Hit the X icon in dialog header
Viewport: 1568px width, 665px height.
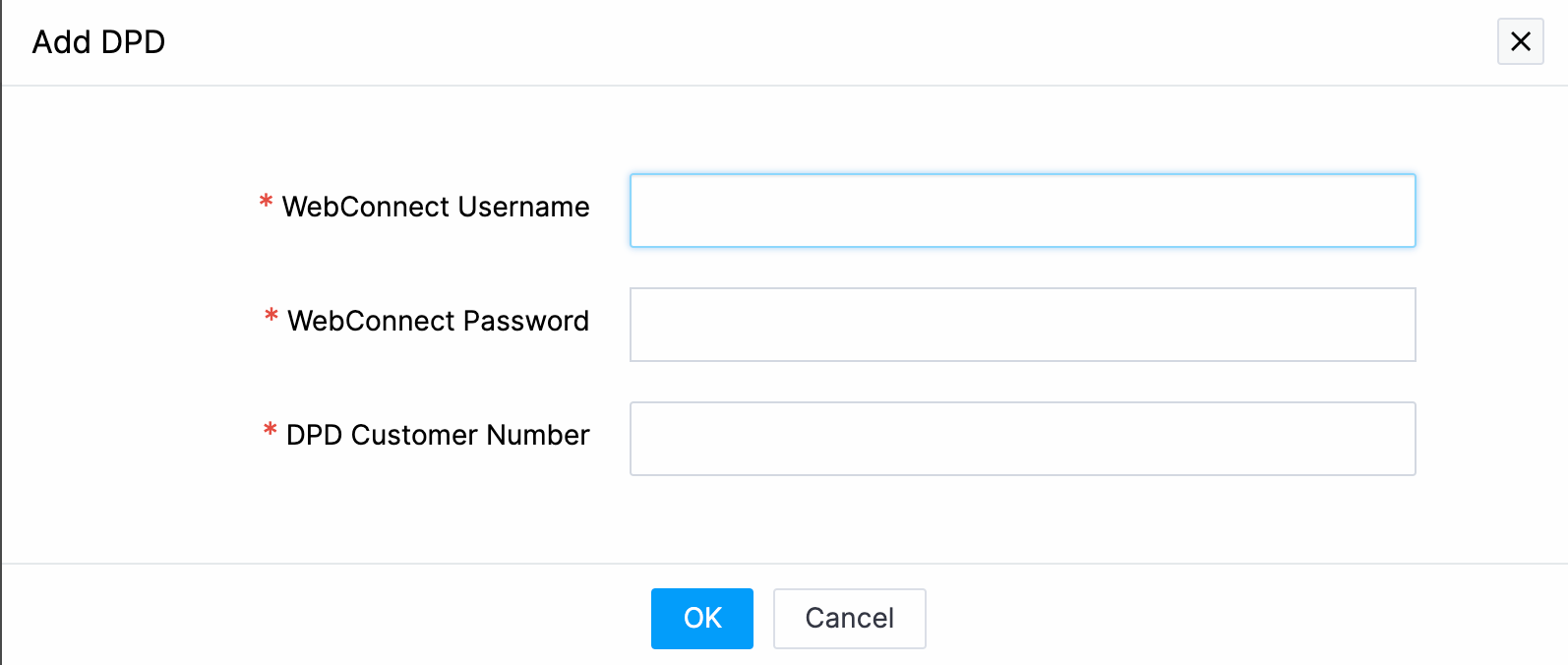pyautogui.click(x=1520, y=41)
